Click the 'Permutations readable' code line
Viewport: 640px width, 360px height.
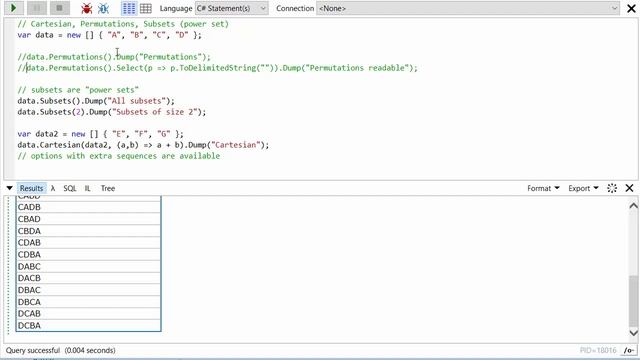point(218,68)
